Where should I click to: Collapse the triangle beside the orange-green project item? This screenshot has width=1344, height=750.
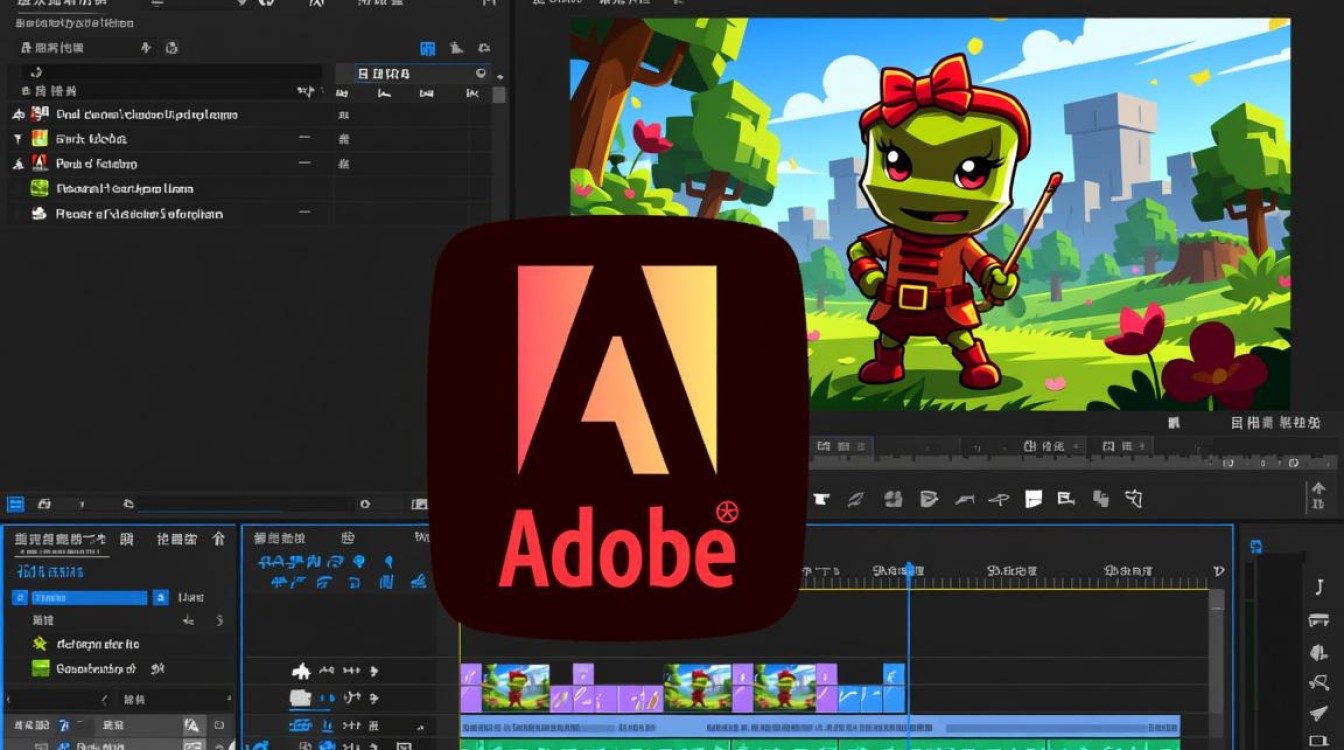click(x=17, y=139)
